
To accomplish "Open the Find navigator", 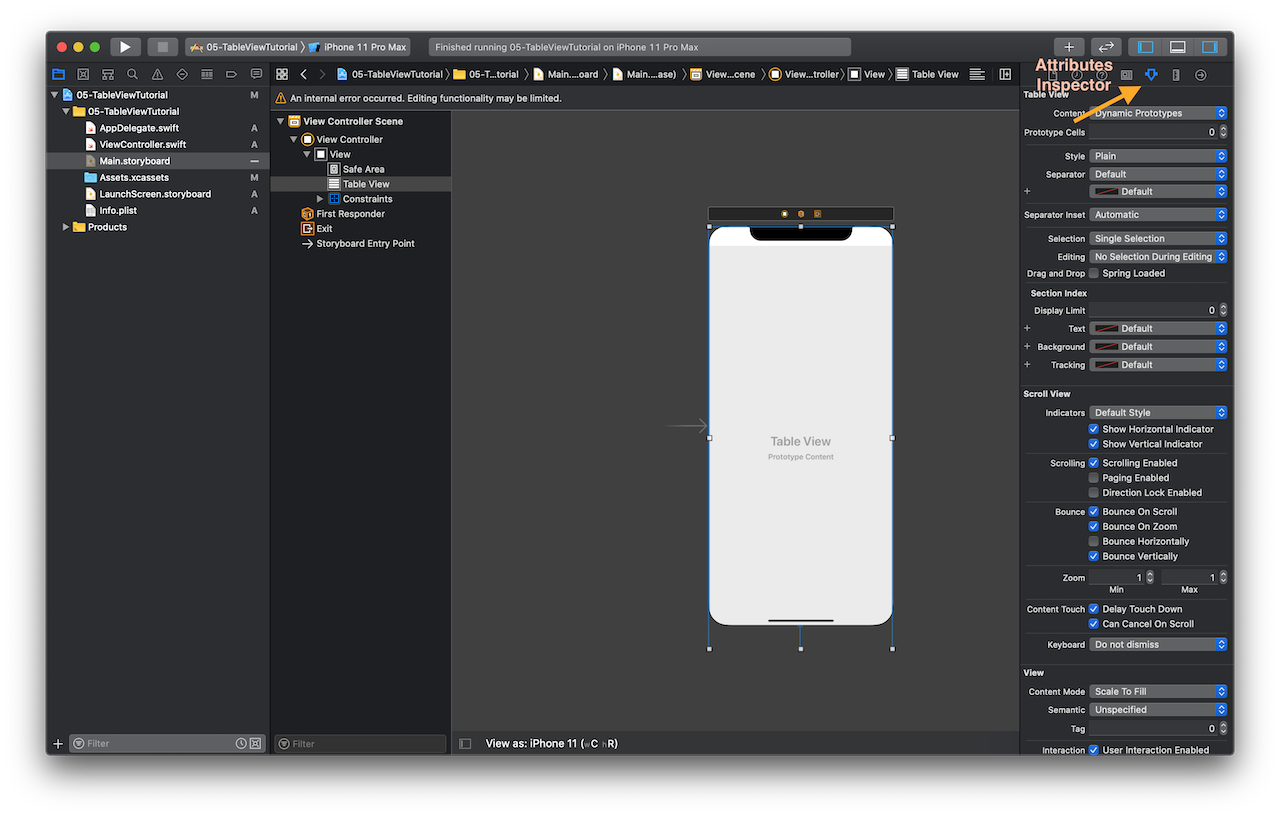I will [131, 74].
